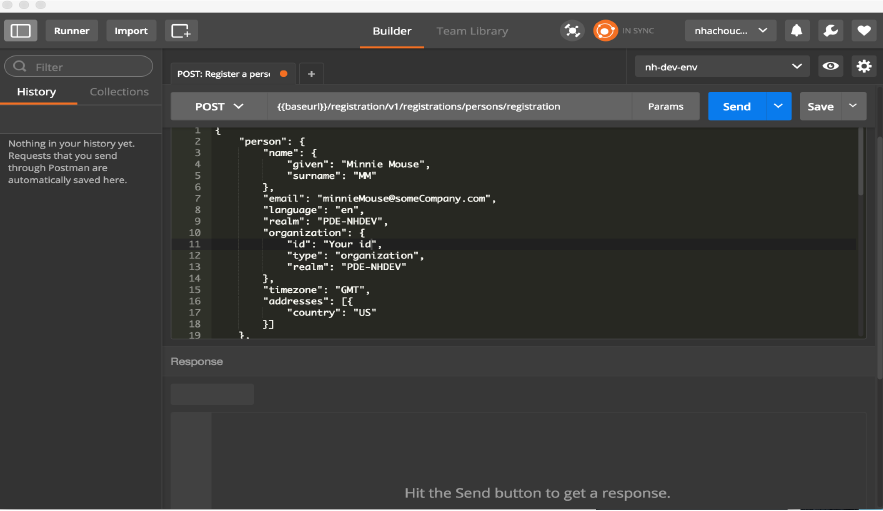This screenshot has height=511, width=883.
Task: Open the nhachouc account dropdown
Action: point(730,31)
